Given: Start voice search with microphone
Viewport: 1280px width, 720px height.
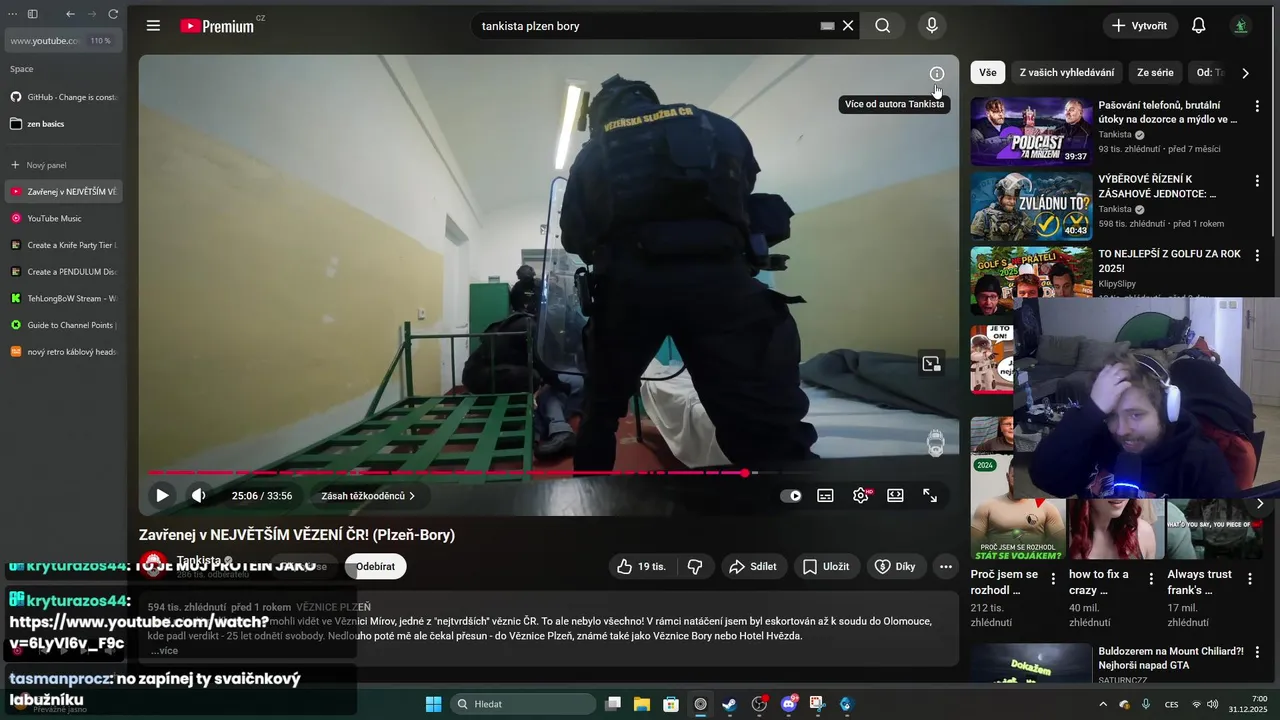Looking at the screenshot, I should coord(932,26).
